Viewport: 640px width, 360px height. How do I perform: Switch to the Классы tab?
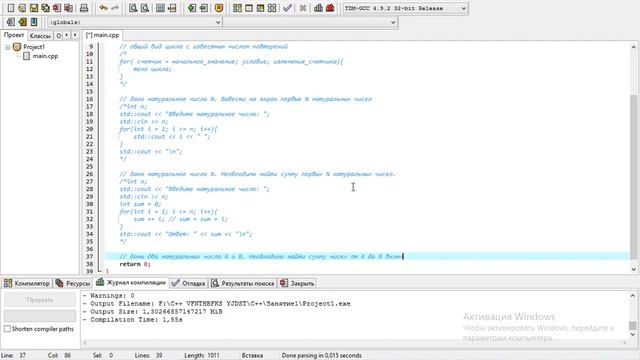point(40,36)
